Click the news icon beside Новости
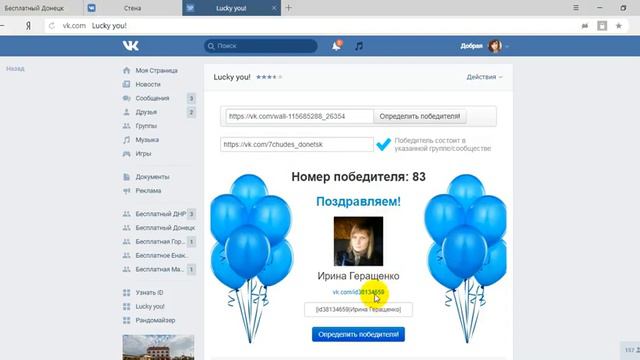The image size is (640, 360). pyautogui.click(x=127, y=84)
